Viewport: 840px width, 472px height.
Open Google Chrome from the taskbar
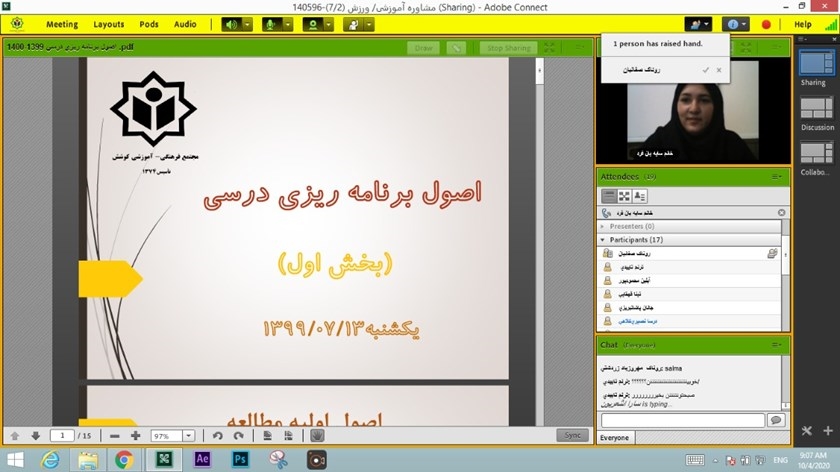coord(124,459)
